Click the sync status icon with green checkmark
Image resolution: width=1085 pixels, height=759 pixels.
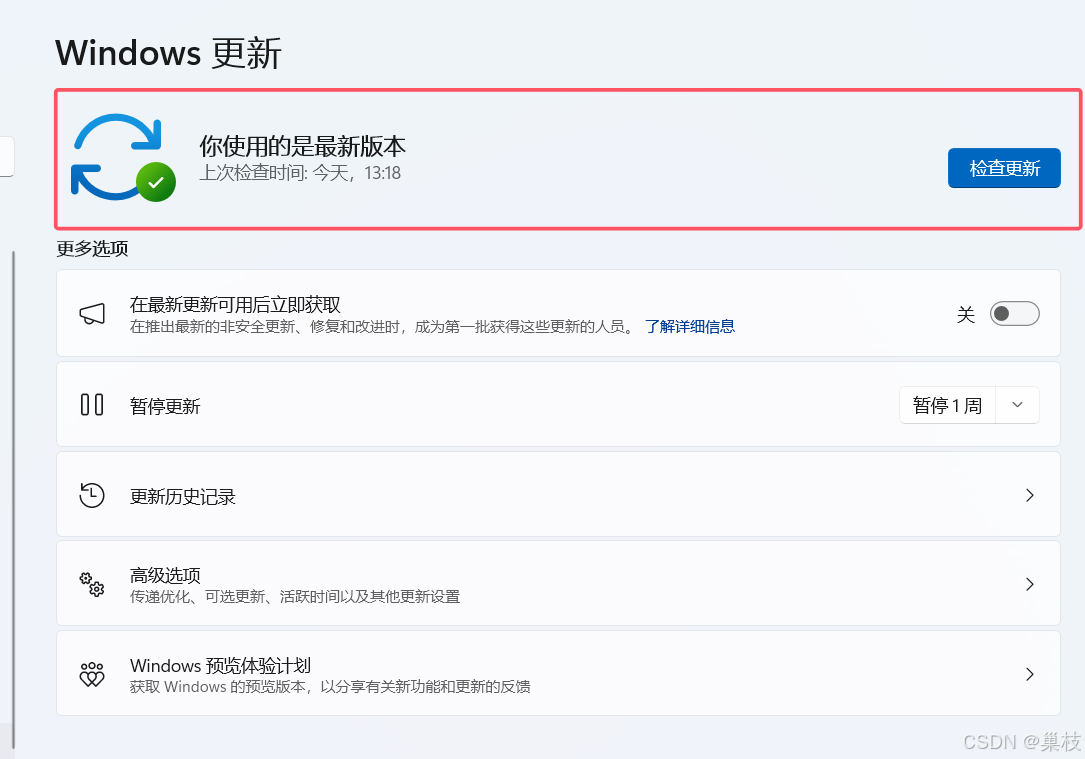coord(123,158)
